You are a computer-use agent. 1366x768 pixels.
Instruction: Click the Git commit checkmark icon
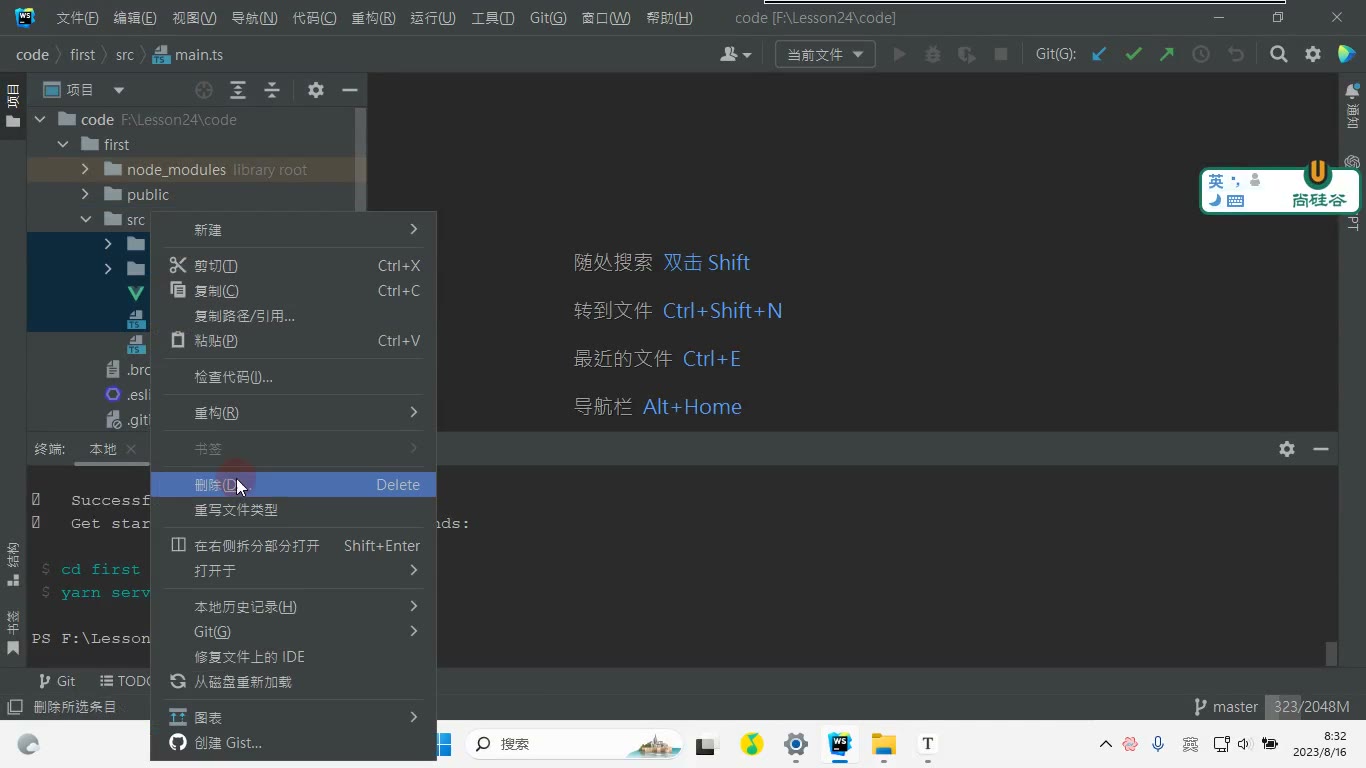[1133, 55]
